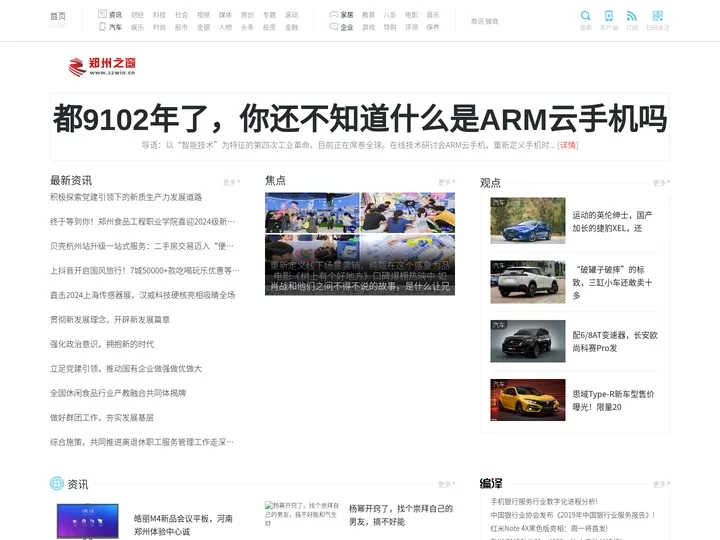Open 终于等到你!郑州食品工程职业学院 article
Viewport: 720px width, 540px height.
tap(142, 221)
